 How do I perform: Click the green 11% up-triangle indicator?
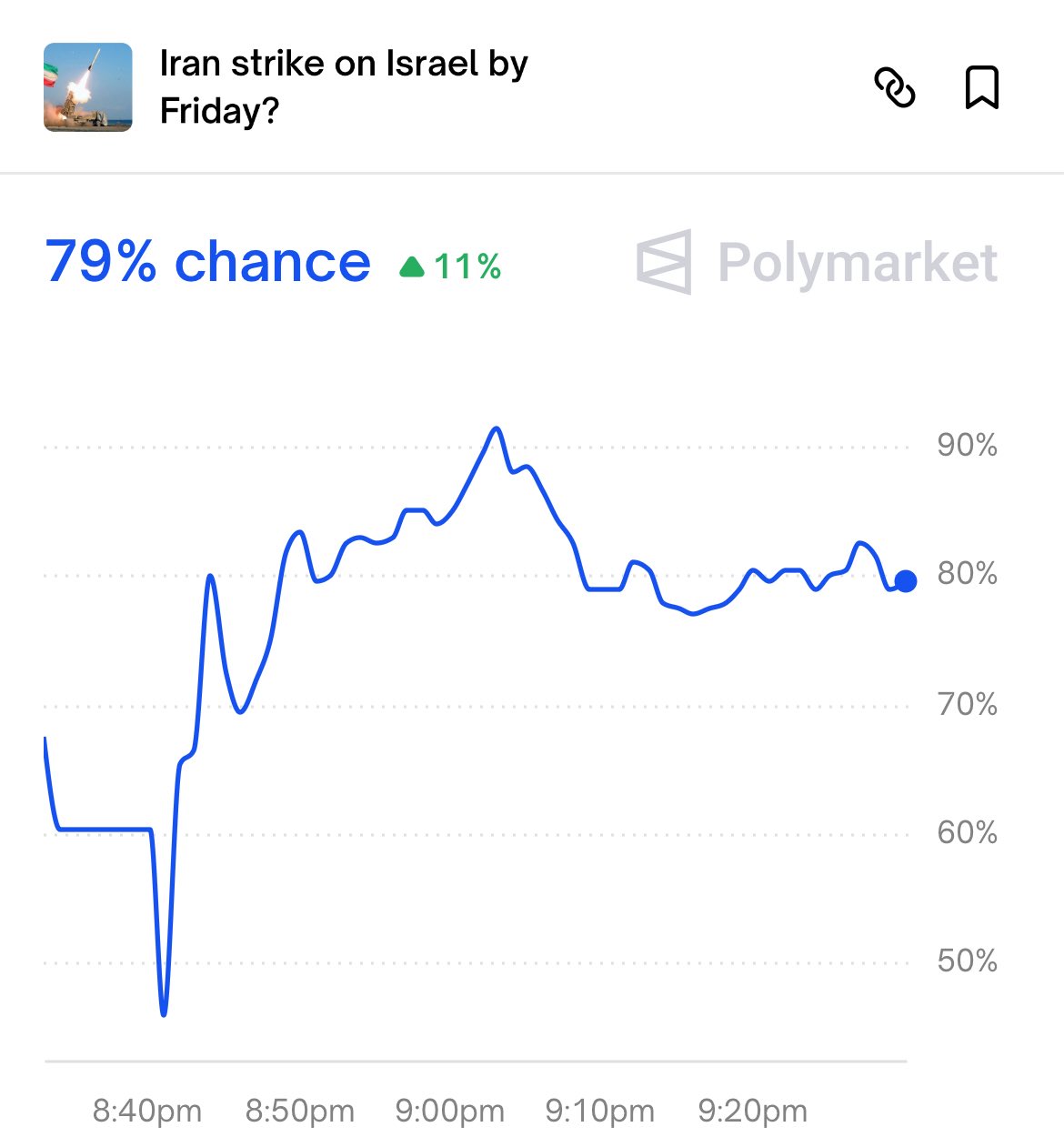point(451,267)
